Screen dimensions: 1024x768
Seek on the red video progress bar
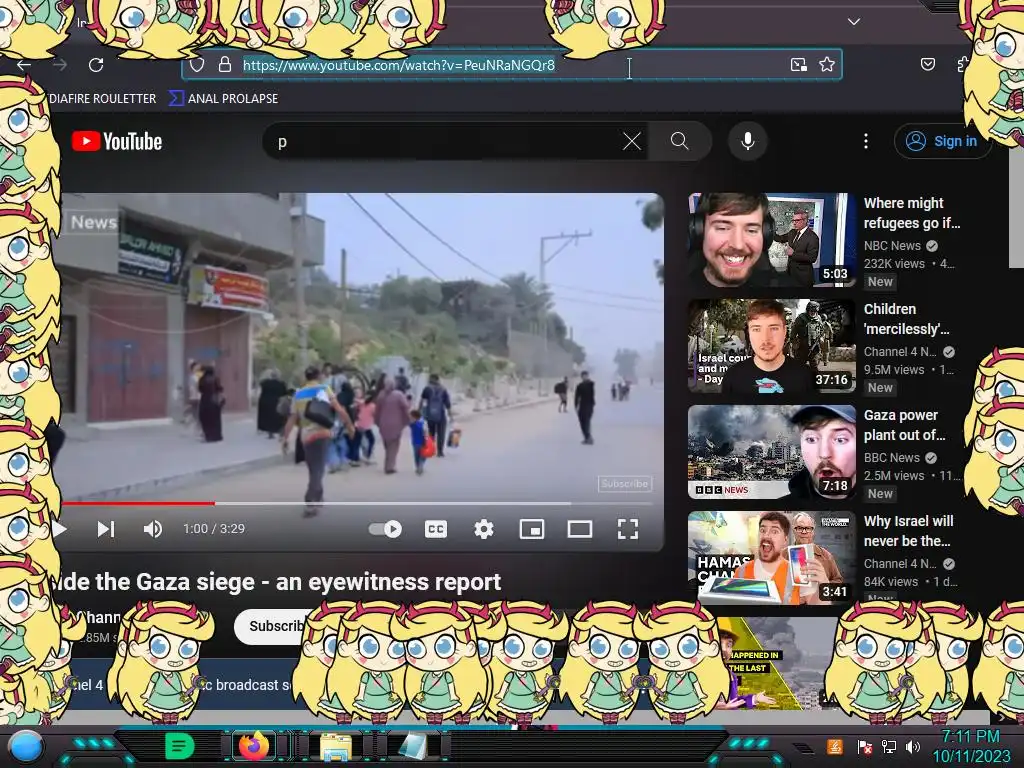point(358,504)
